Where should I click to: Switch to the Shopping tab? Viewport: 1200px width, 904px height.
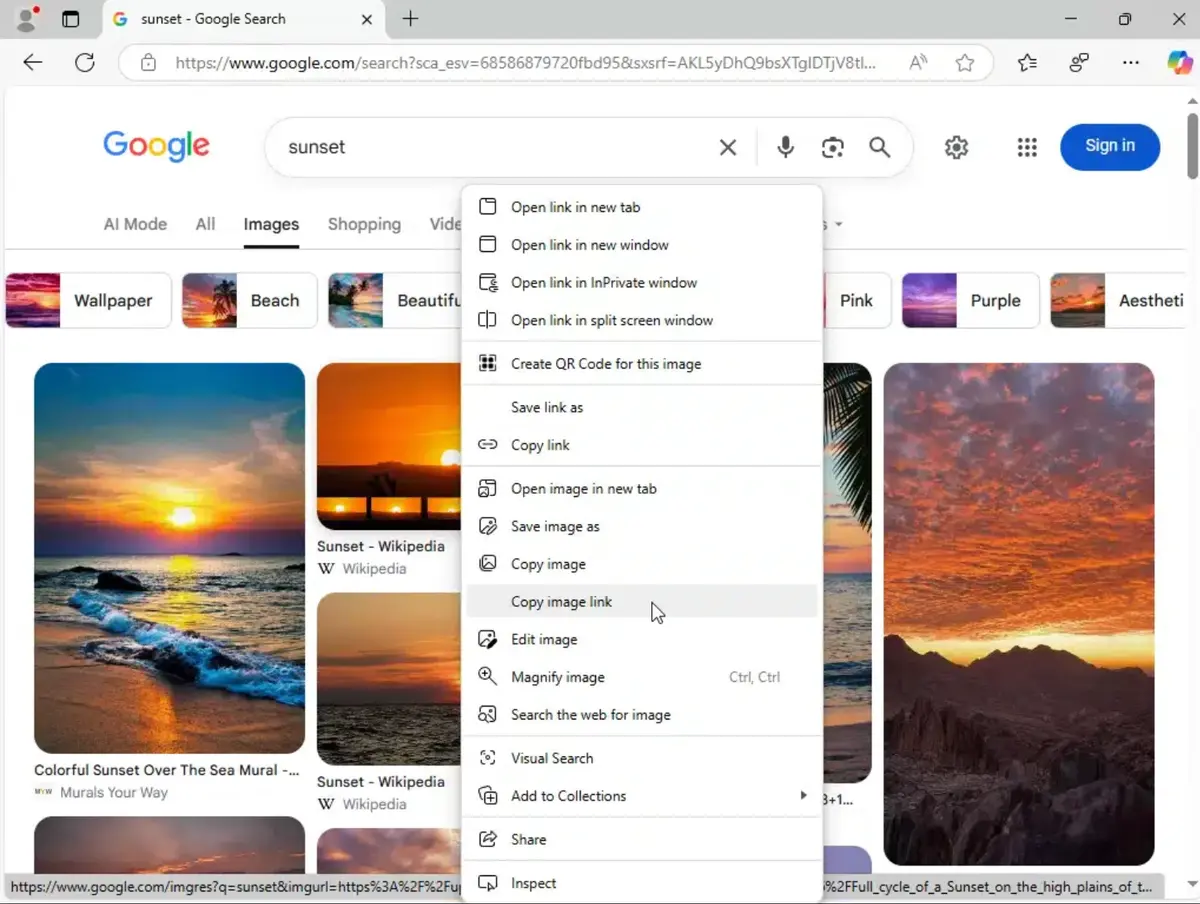(x=364, y=224)
